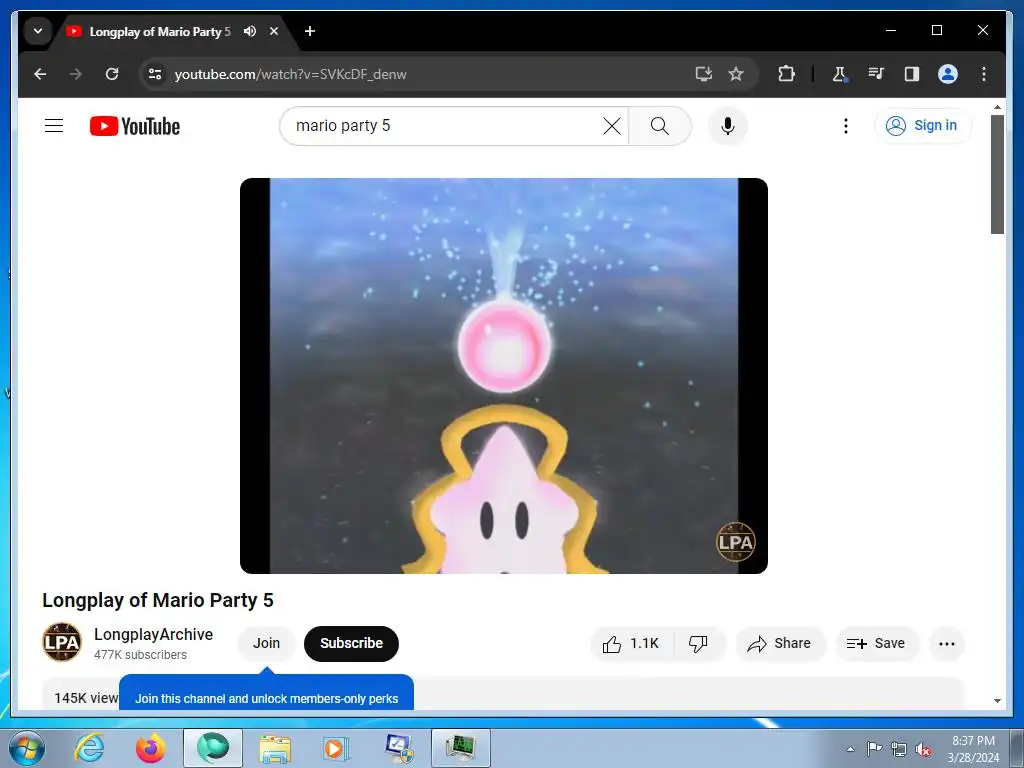Viewport: 1024px width, 768px height.
Task: Open Windows Media Player taskbar icon
Action: pos(336,748)
